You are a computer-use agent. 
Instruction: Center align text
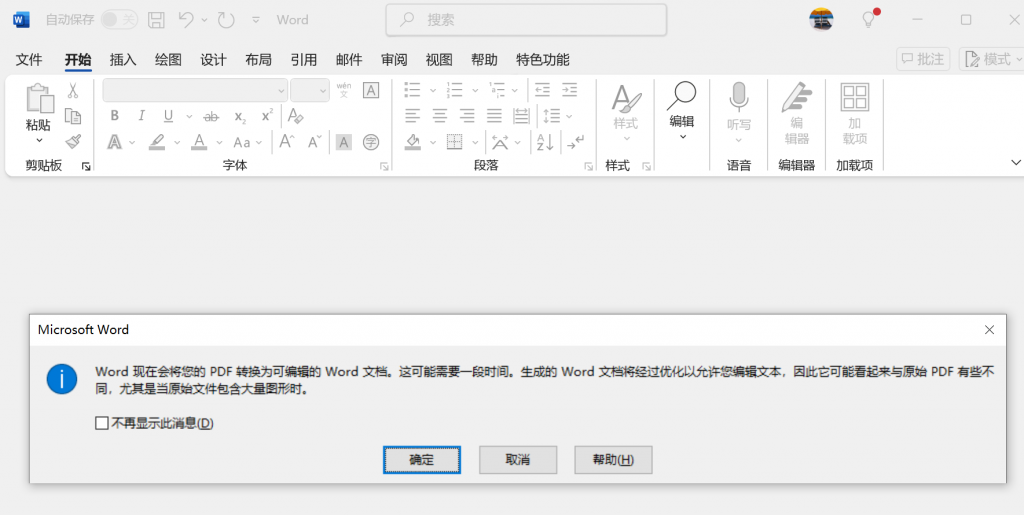click(x=440, y=116)
